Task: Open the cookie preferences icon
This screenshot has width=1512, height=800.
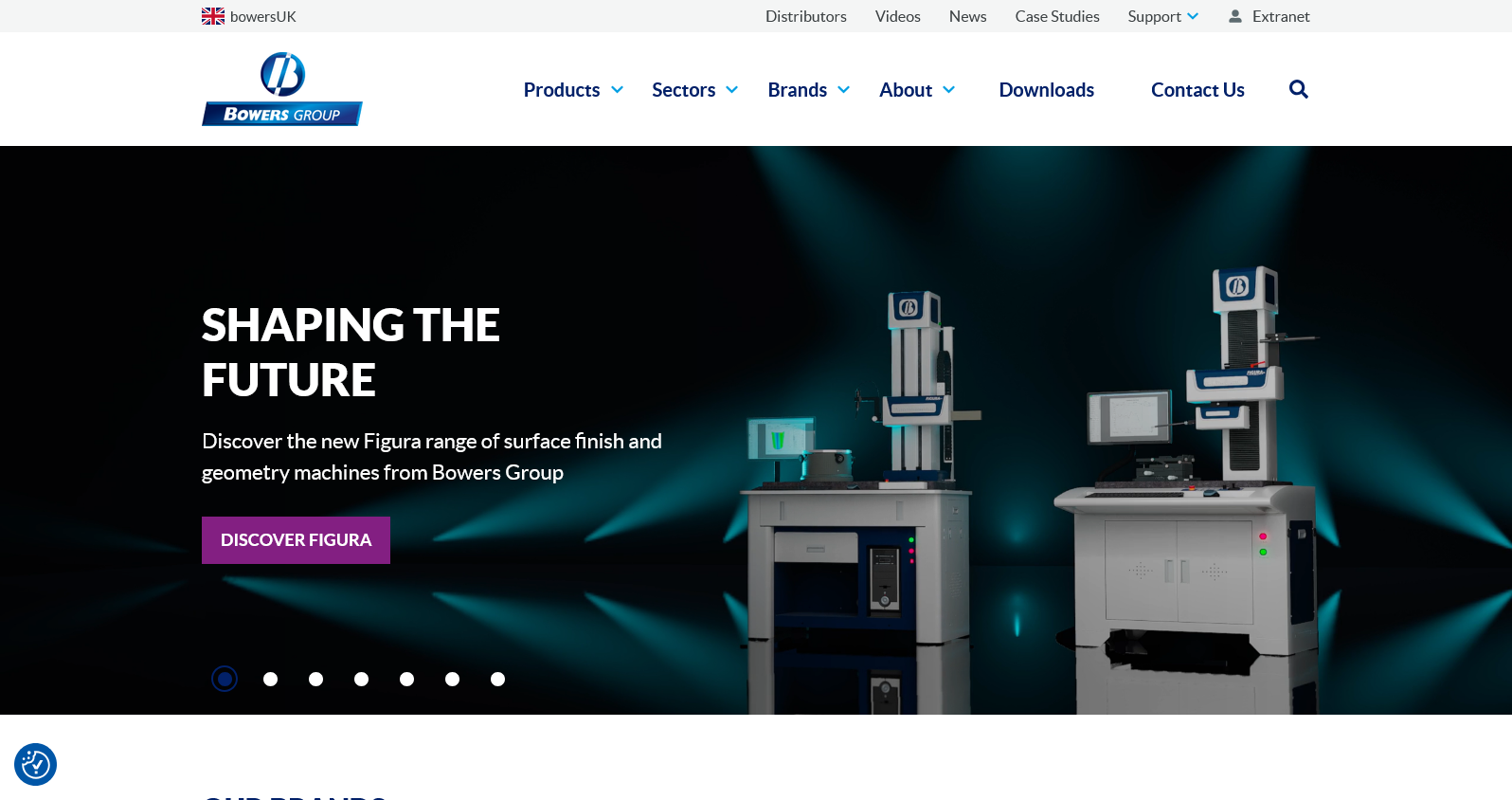Action: point(36,764)
